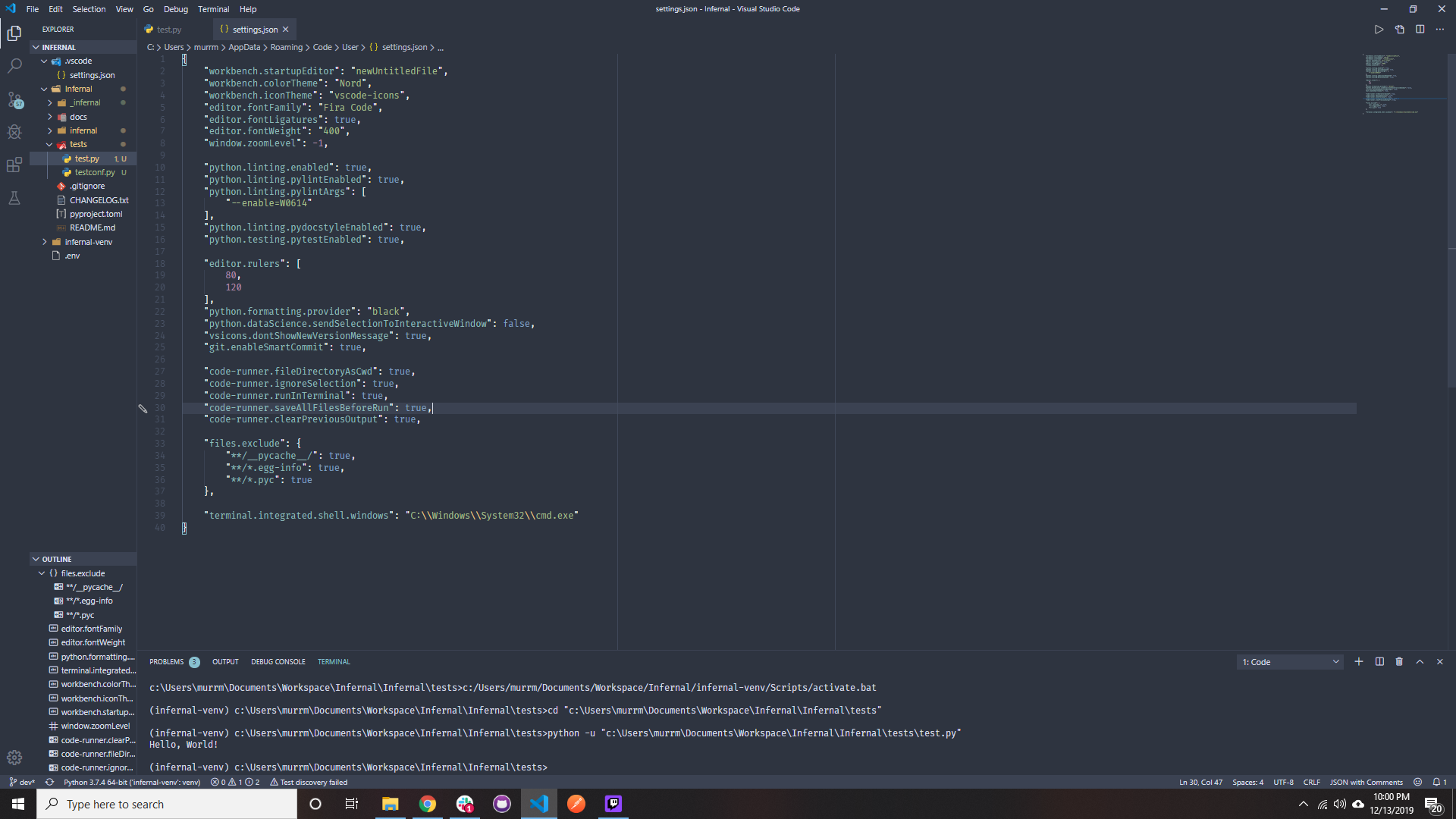The width and height of the screenshot is (1456, 819).
Task: Click Test discovery failed in the status bar
Action: (309, 782)
